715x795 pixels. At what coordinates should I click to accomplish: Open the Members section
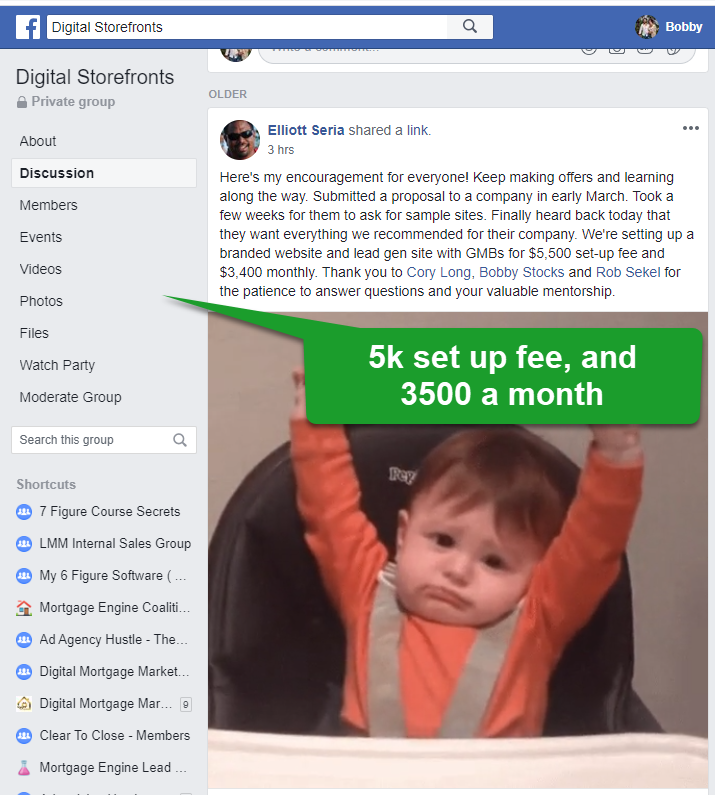click(49, 205)
